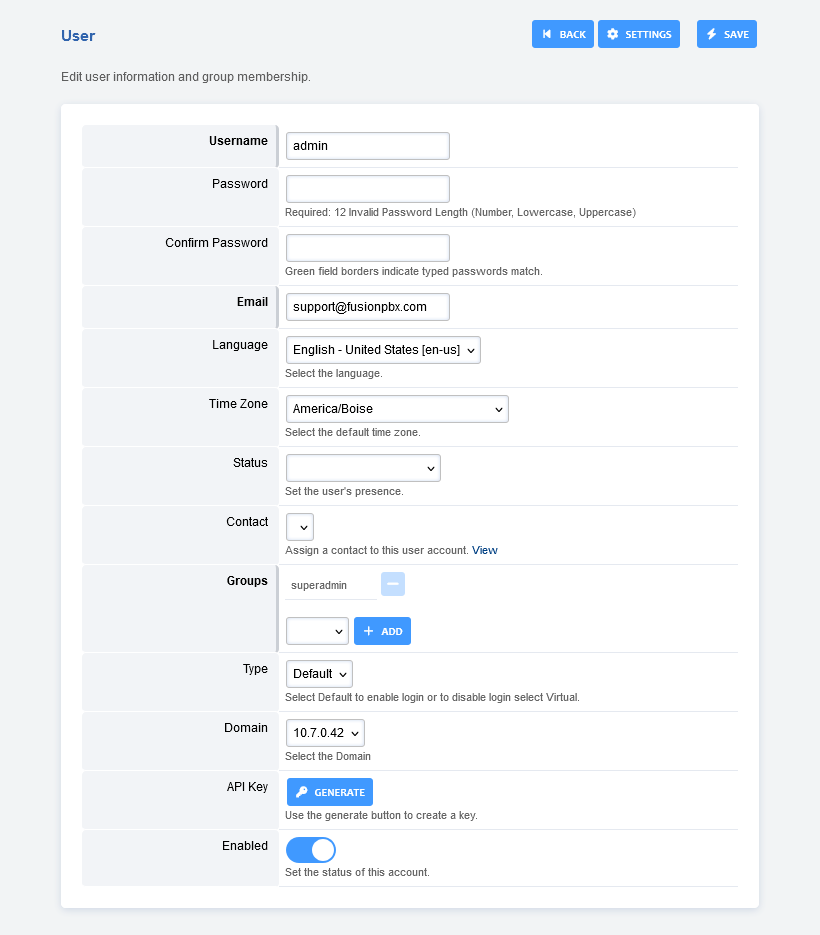Open the Language dropdown
820x935 pixels.
click(x=383, y=350)
